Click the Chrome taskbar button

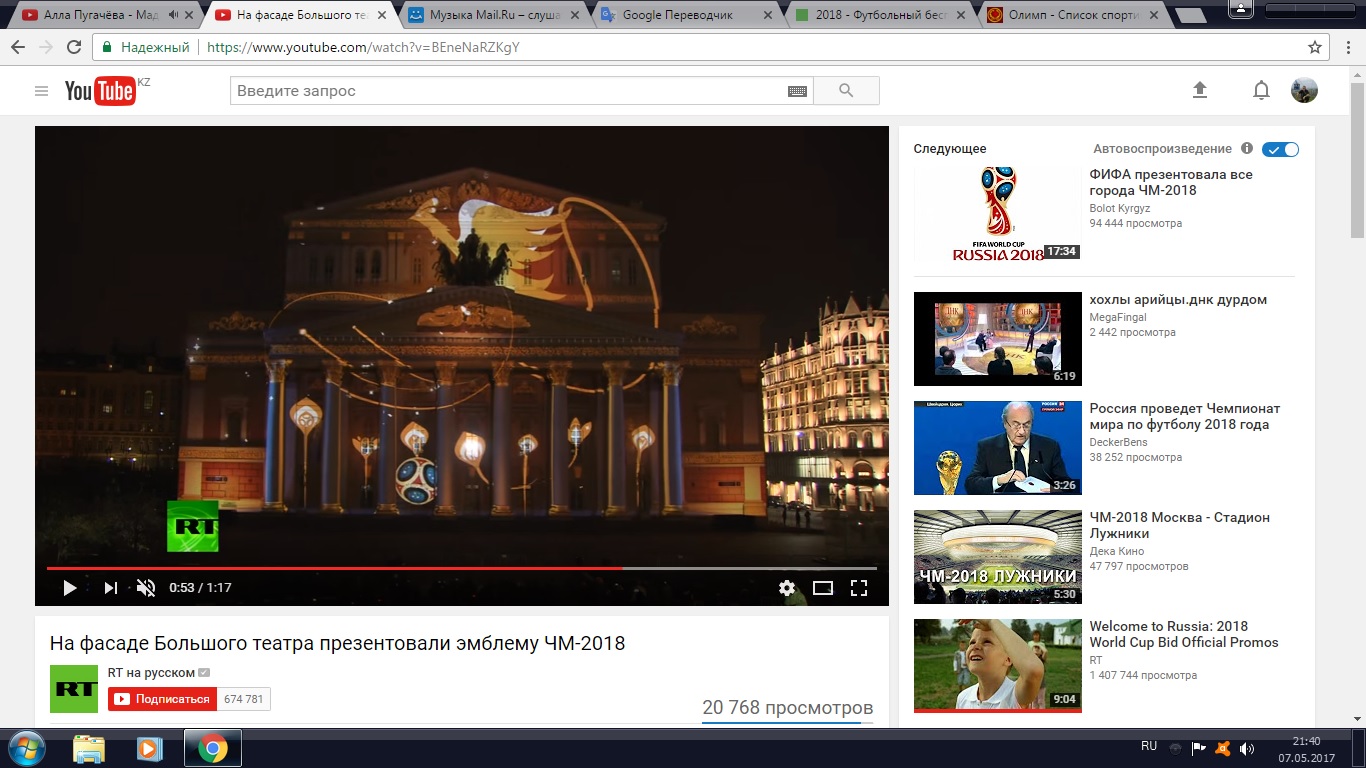[212, 748]
